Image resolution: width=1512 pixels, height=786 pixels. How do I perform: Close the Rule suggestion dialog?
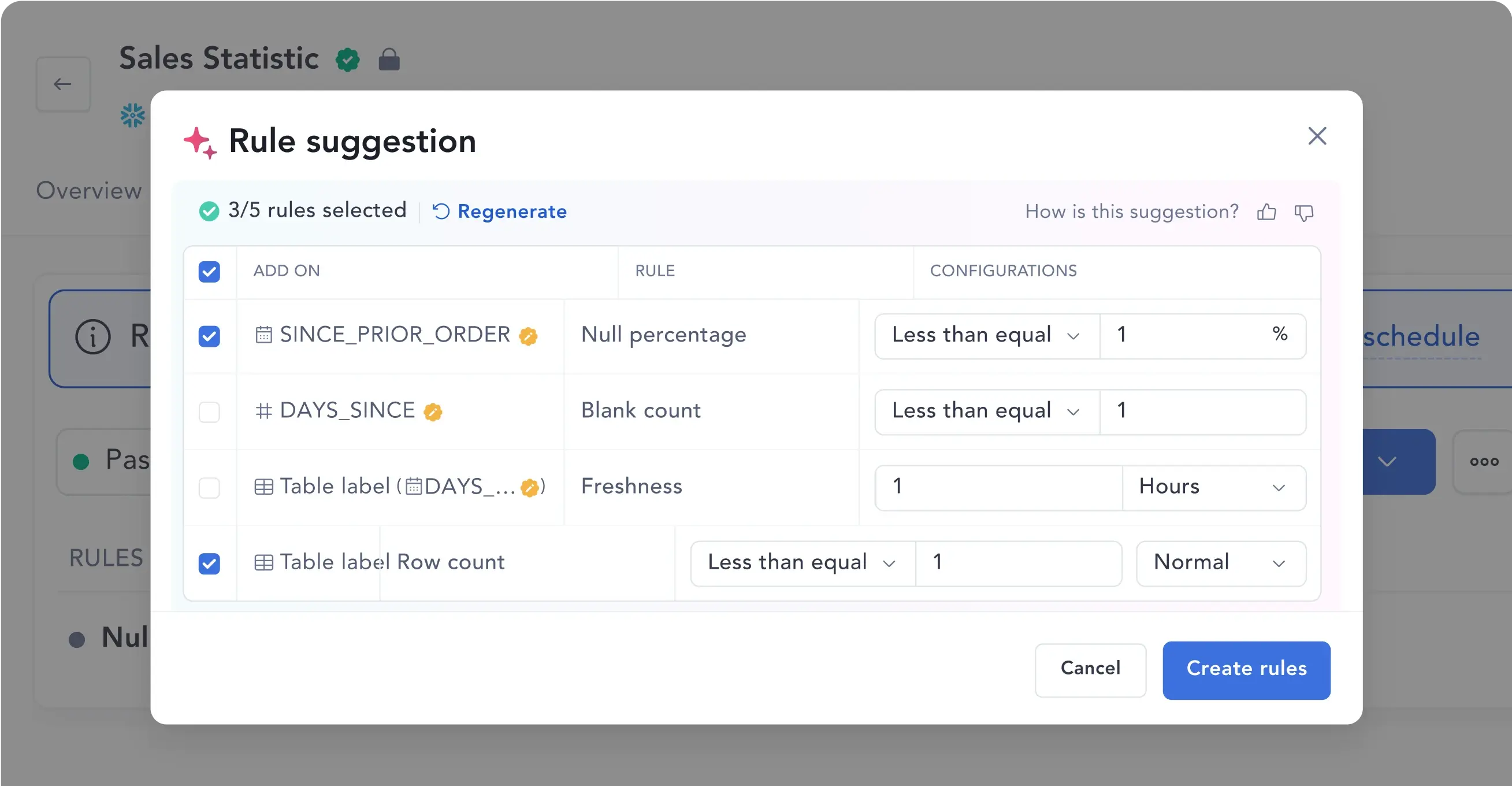(x=1317, y=136)
